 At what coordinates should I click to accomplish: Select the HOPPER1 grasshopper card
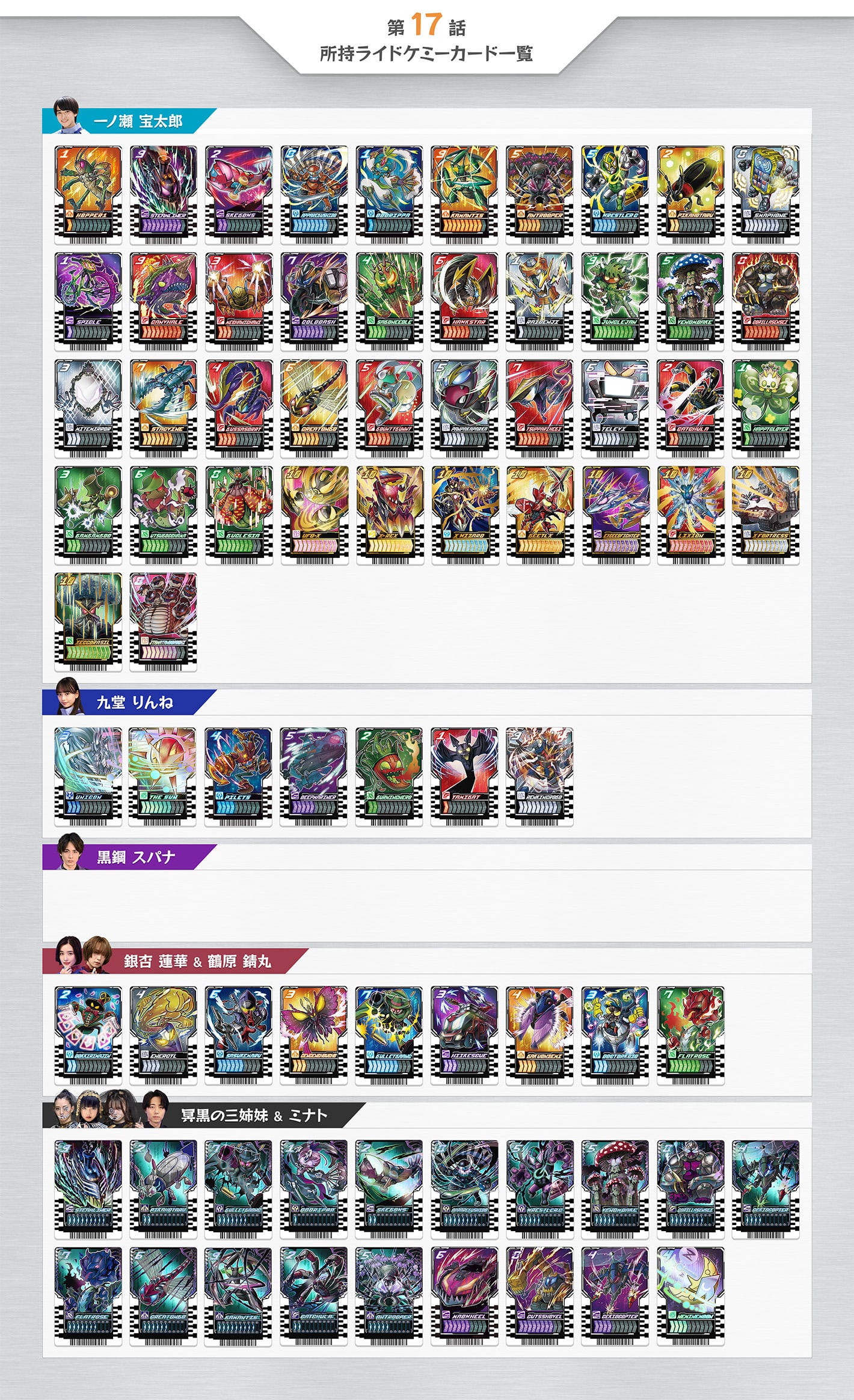pos(88,195)
